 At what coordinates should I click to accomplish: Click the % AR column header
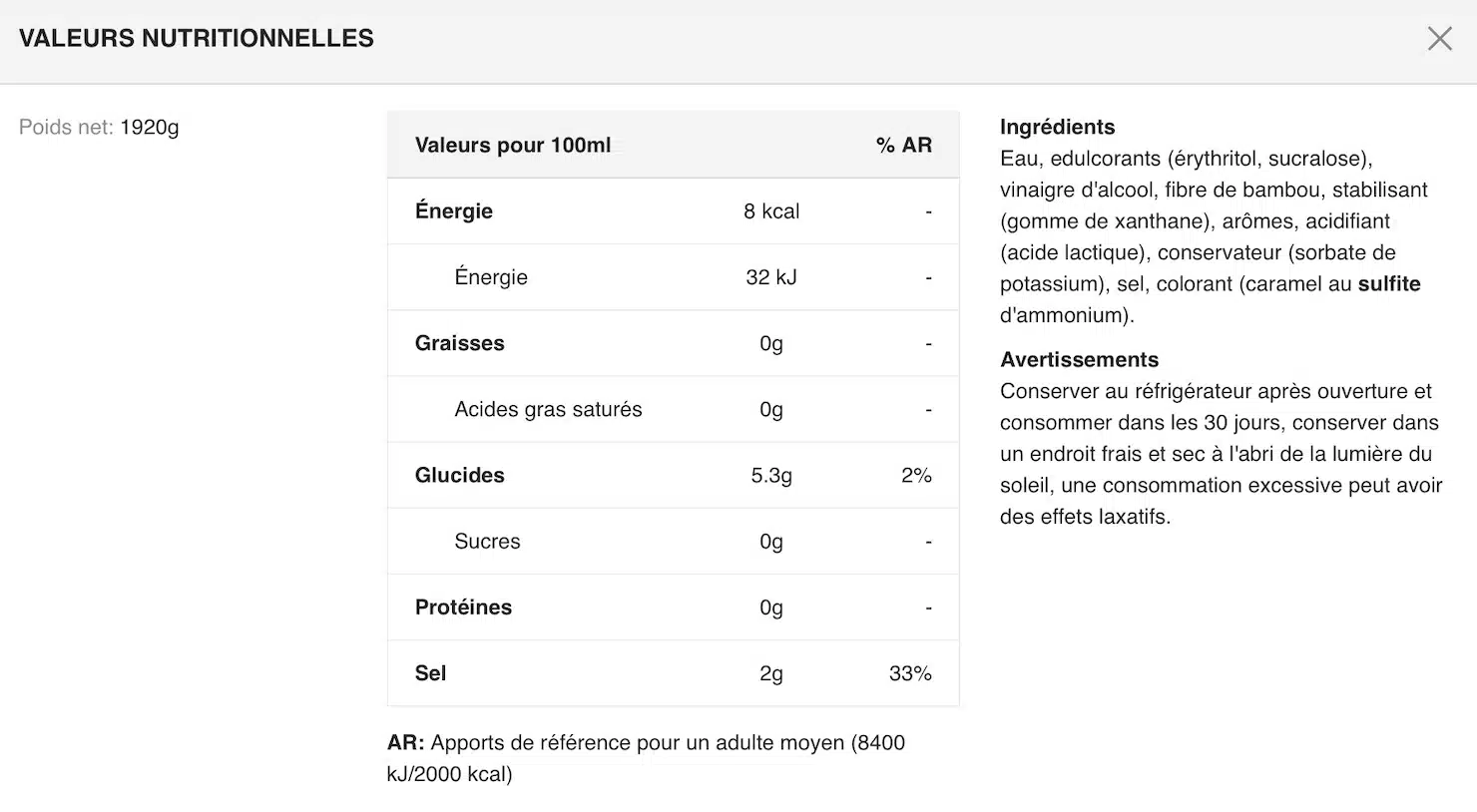click(903, 146)
